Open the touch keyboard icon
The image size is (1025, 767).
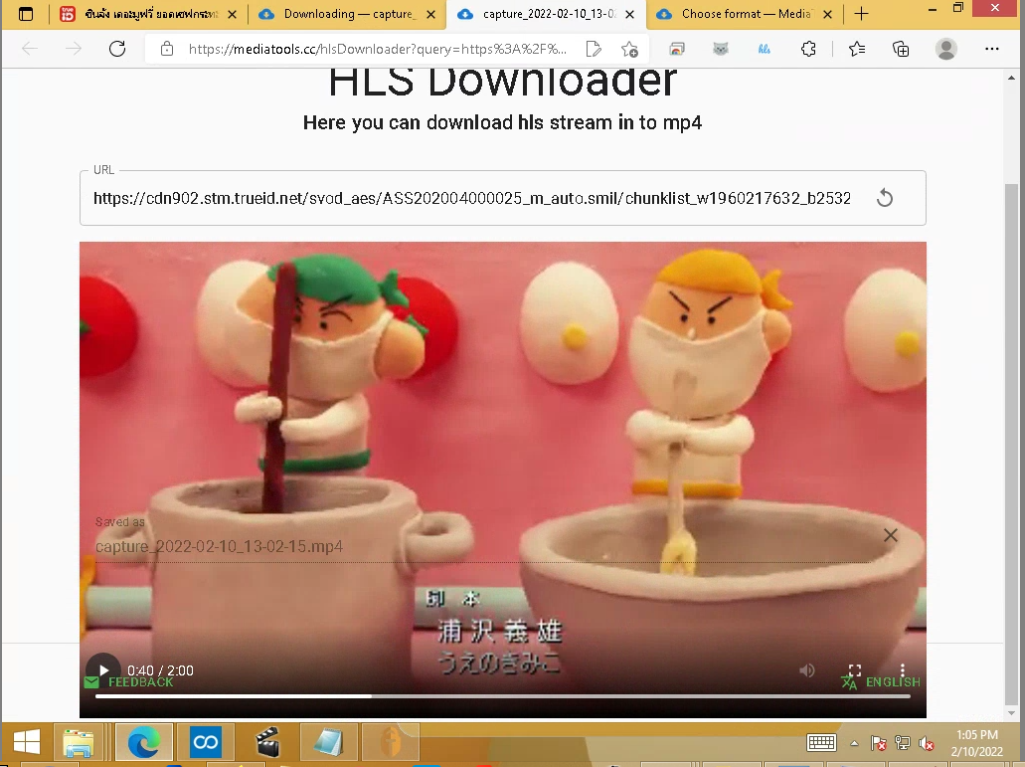tap(821, 743)
